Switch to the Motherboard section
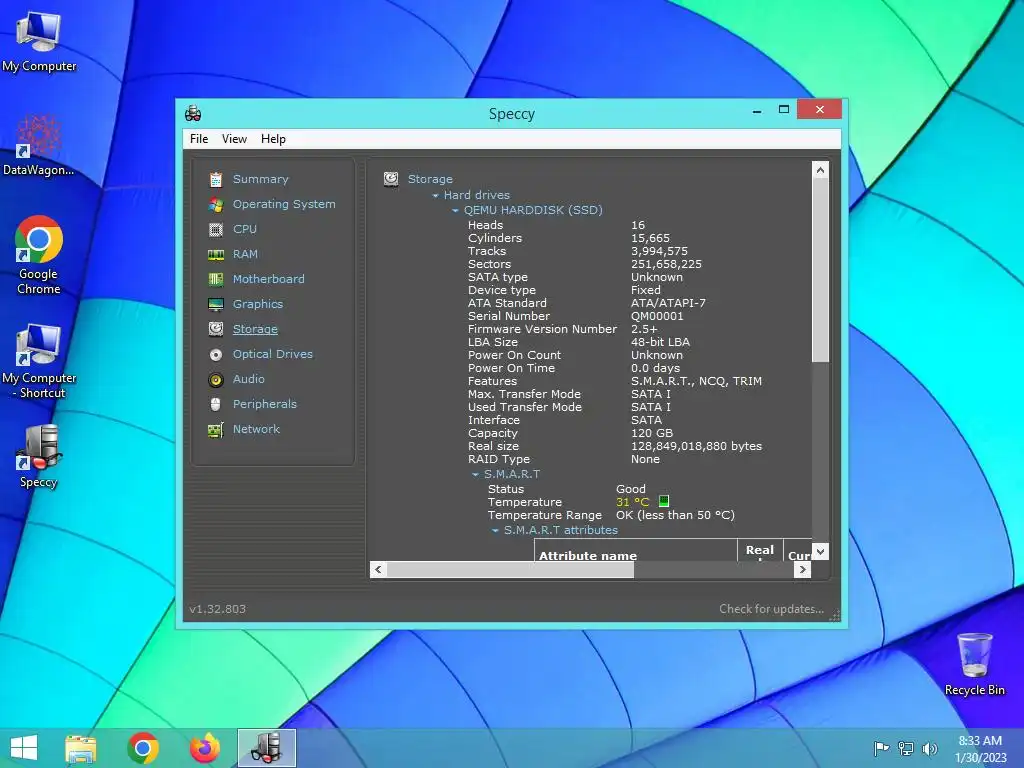 pyautogui.click(x=268, y=279)
